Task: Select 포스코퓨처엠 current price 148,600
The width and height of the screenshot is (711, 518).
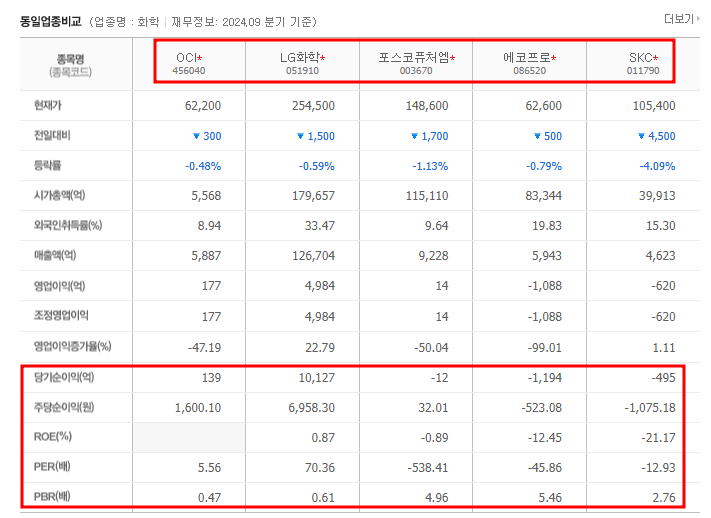Action: tap(427, 106)
